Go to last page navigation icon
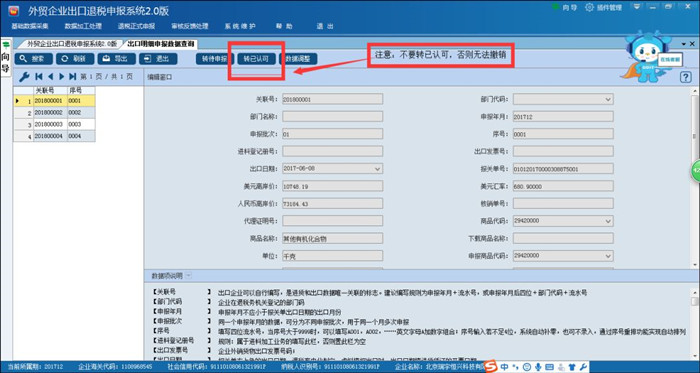 click(x=73, y=77)
